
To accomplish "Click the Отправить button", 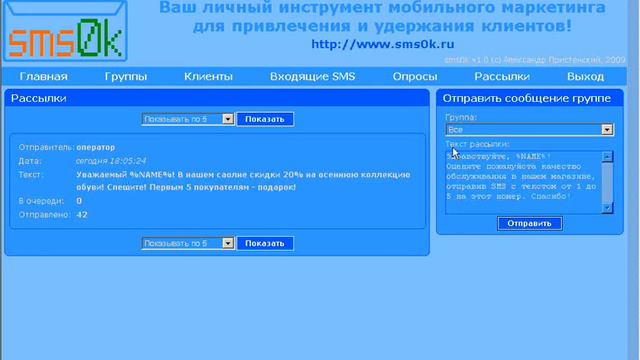I will (529, 223).
